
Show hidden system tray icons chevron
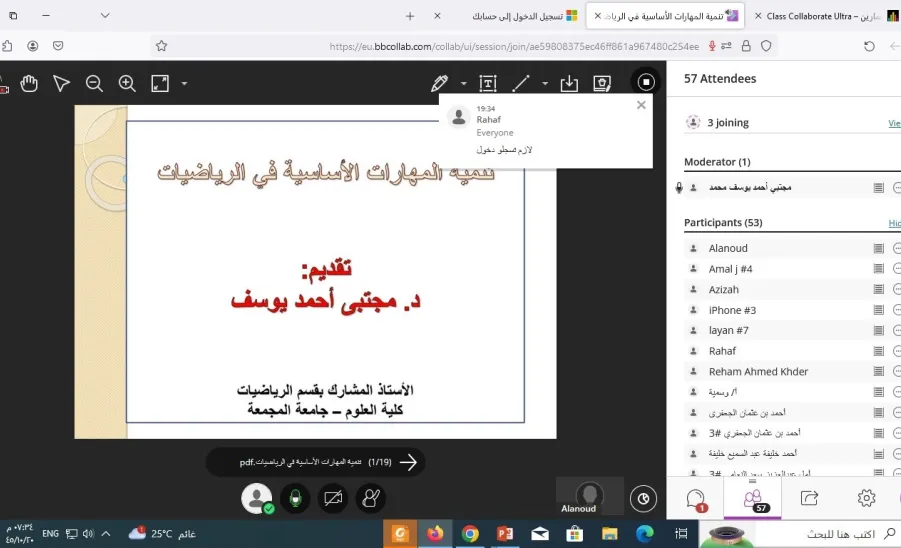[x=106, y=534]
